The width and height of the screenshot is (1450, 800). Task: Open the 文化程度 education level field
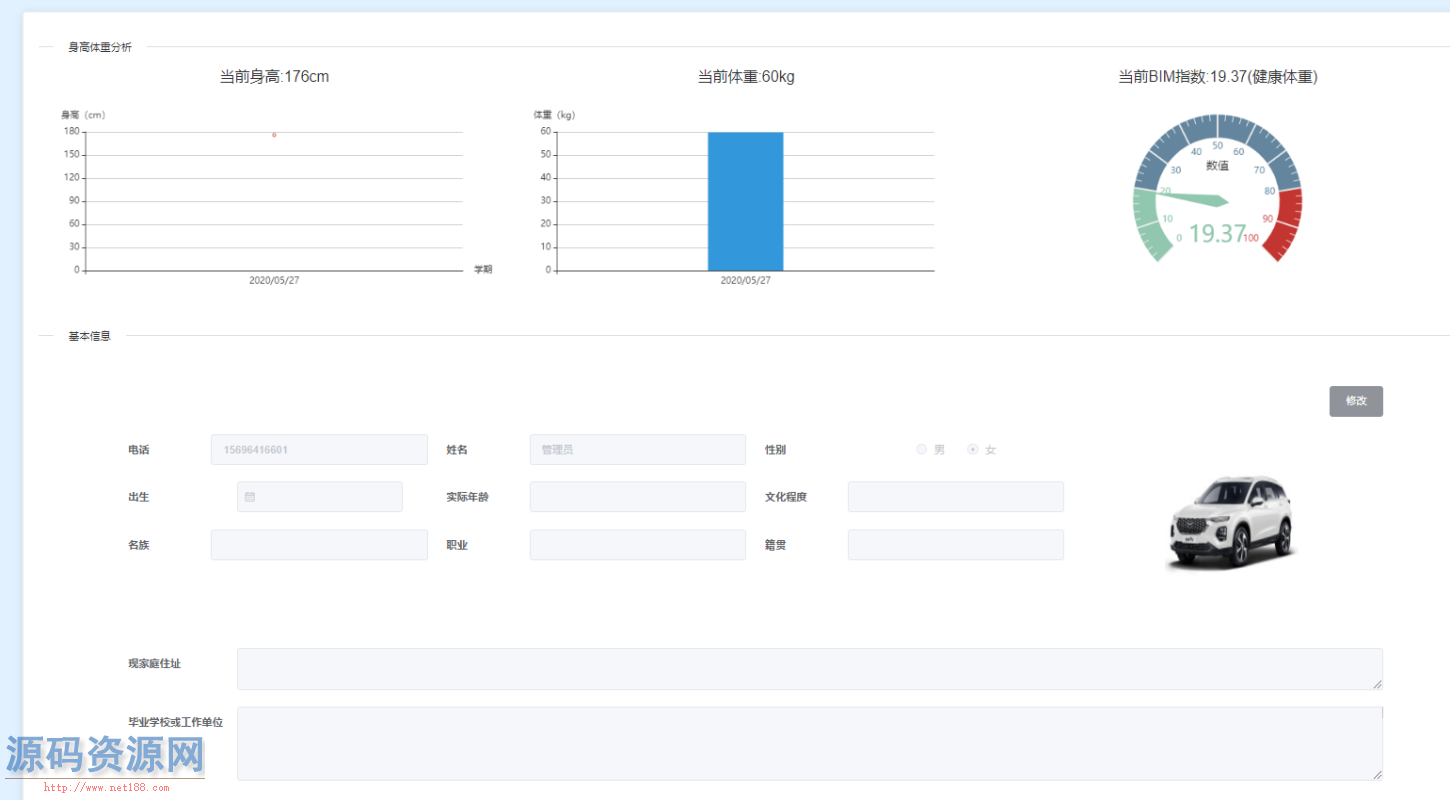(x=955, y=497)
